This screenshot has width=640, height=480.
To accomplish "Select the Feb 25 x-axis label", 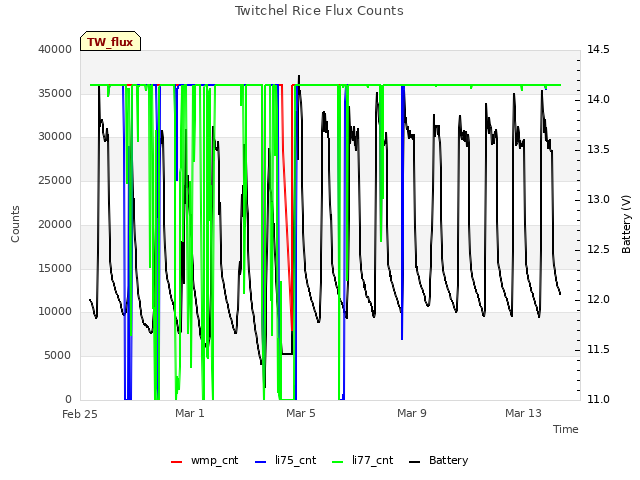I will click(x=80, y=414).
